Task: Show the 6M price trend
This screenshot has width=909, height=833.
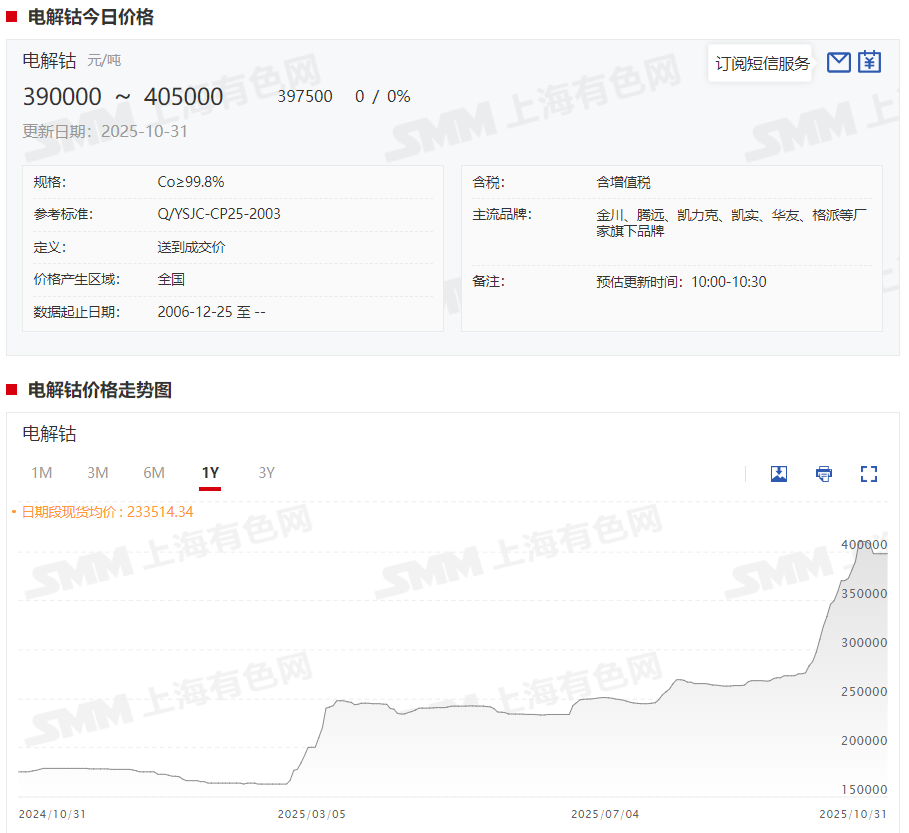Action: (154, 473)
